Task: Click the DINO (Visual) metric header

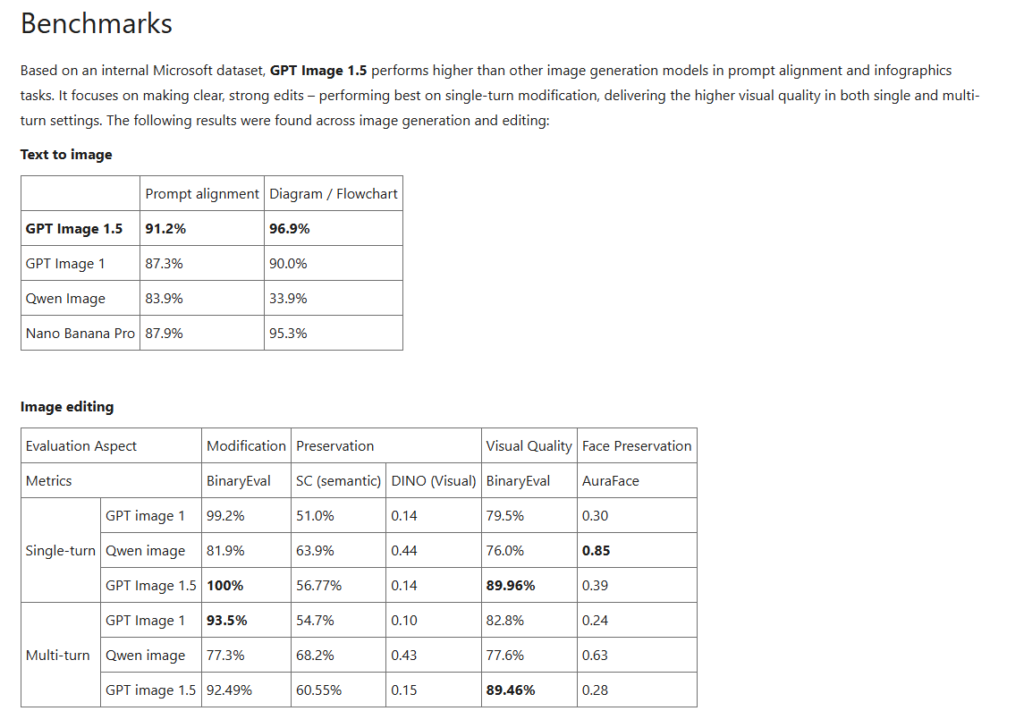Action: (x=433, y=481)
